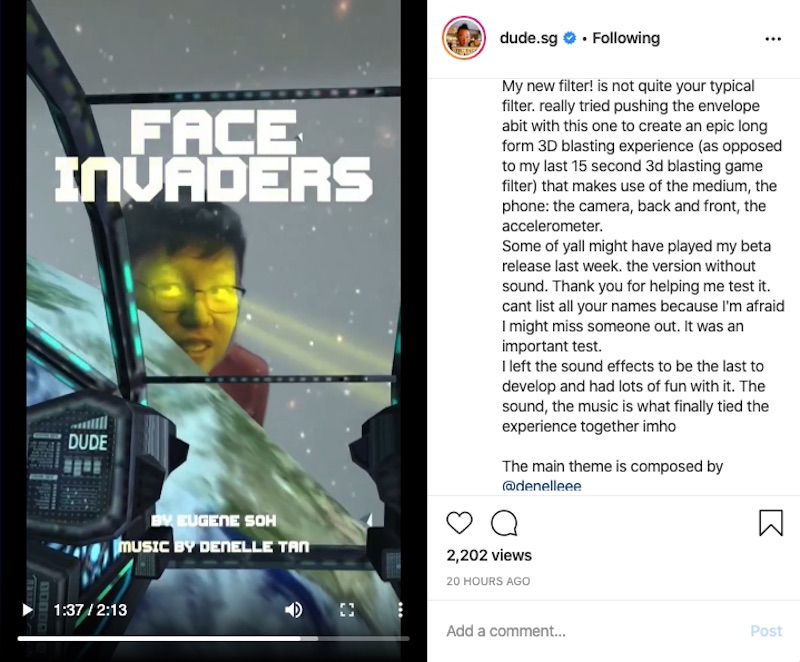This screenshot has width=800, height=662.
Task: Save the post with the bookmark icon
Action: tap(770, 523)
